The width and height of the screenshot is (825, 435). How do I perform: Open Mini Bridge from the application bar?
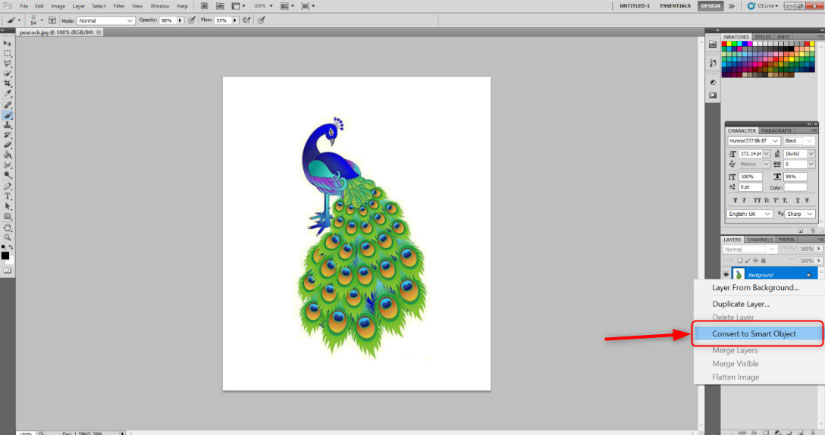220,6
